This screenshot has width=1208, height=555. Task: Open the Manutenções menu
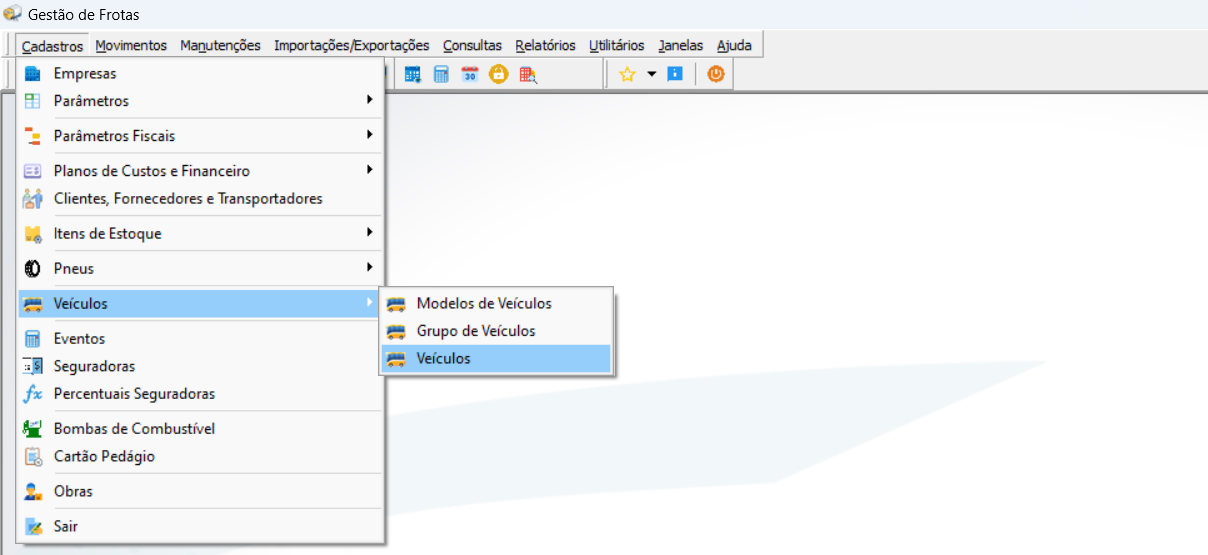pyautogui.click(x=220, y=46)
